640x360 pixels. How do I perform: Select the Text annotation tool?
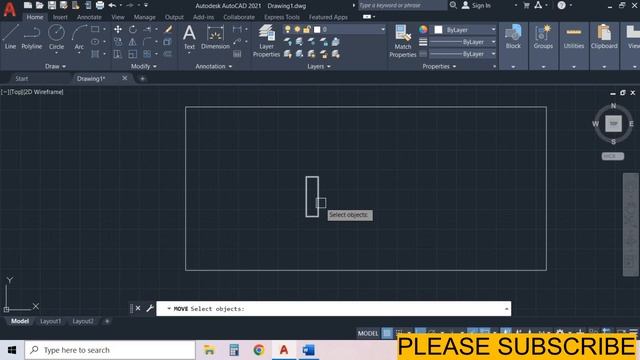(189, 37)
